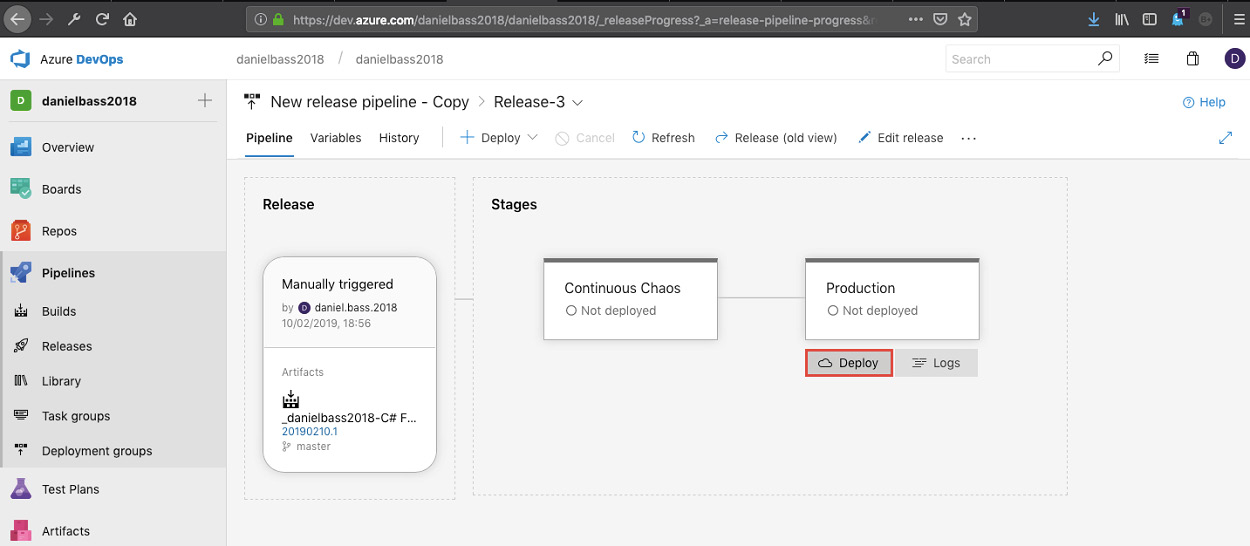Add new item with plus icon next to danielbass2018

205,100
